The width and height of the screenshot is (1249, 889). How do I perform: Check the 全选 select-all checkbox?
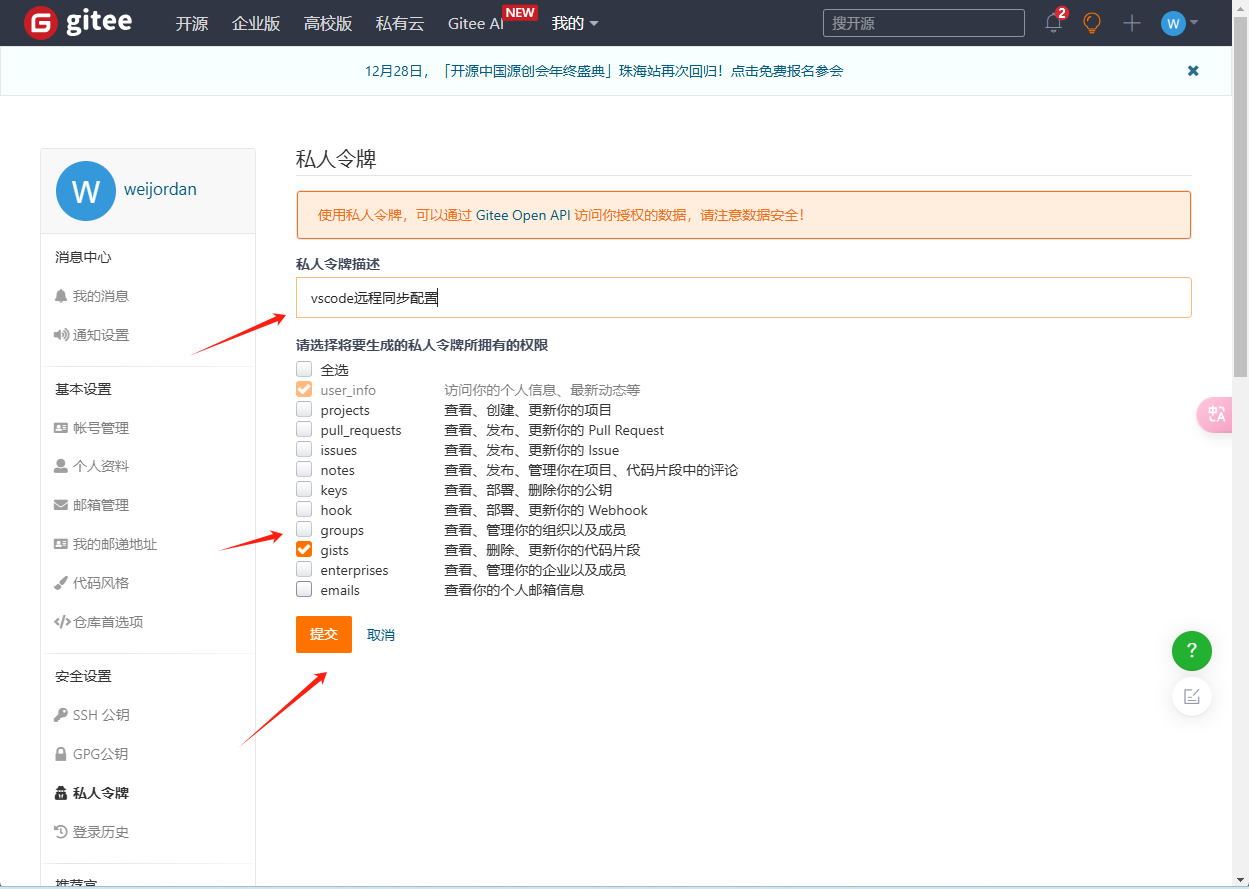(x=304, y=369)
